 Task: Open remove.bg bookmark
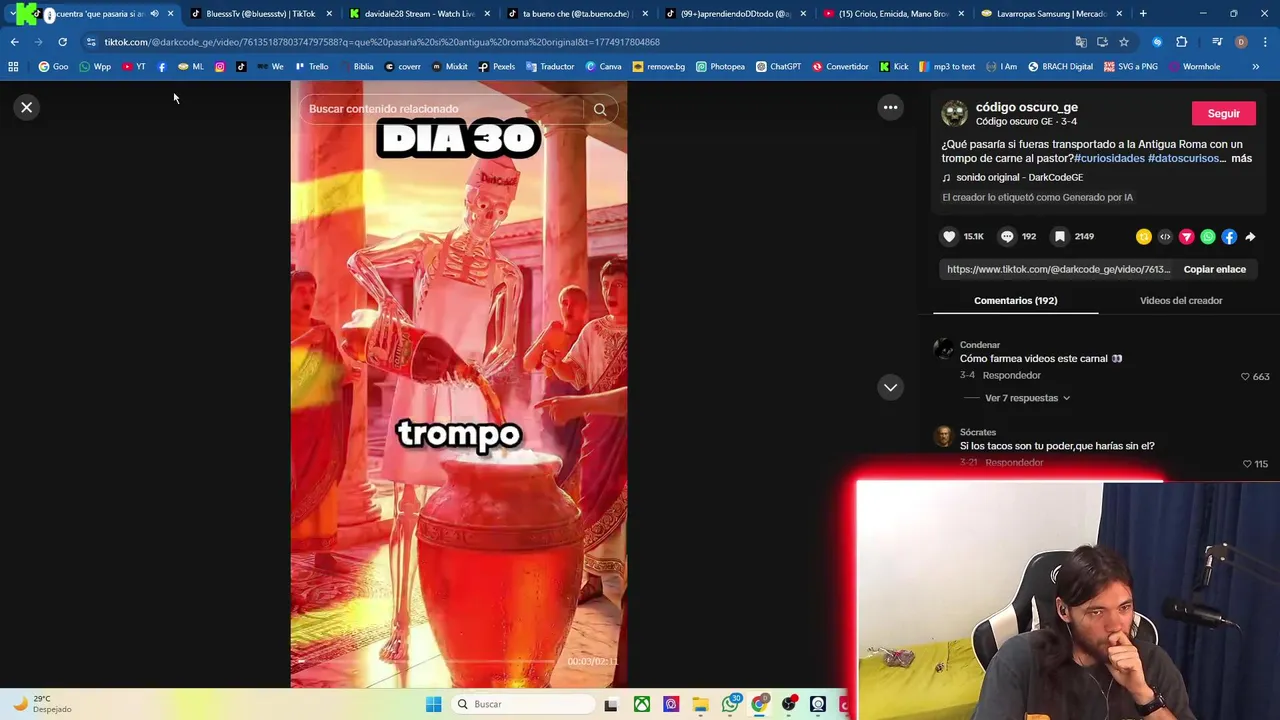point(658,67)
